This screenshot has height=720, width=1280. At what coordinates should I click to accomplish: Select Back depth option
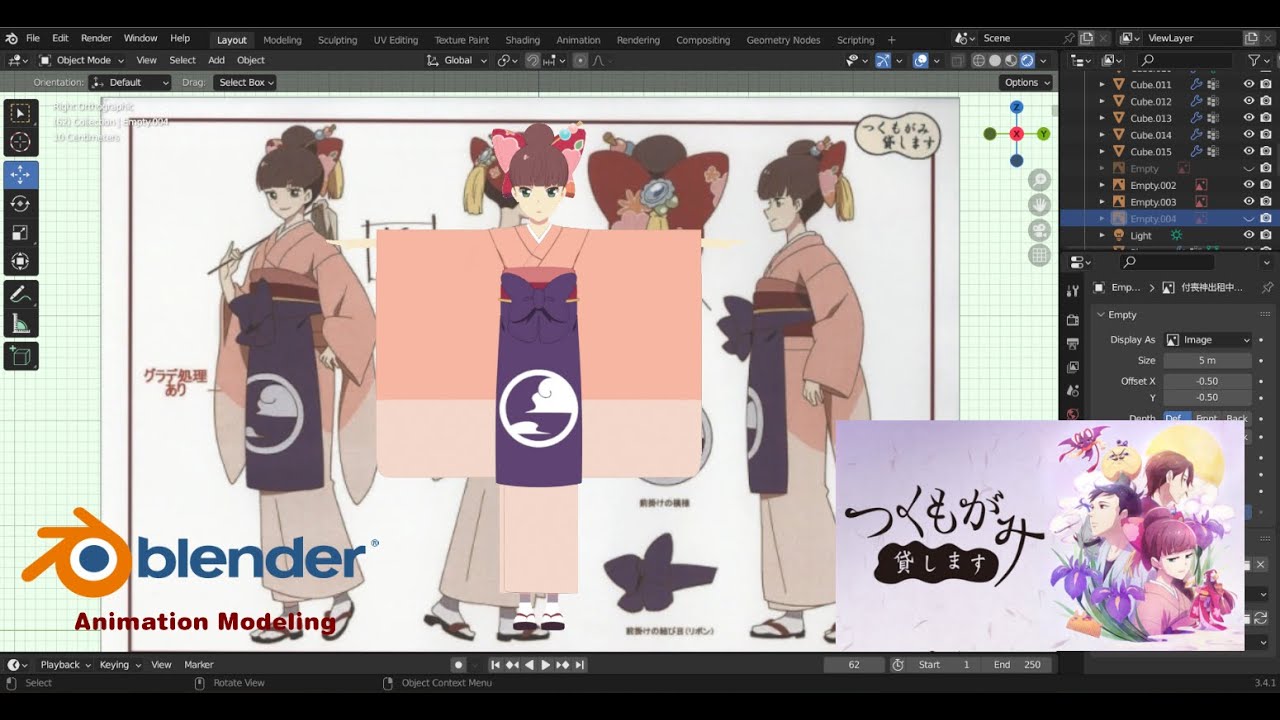(x=1237, y=418)
